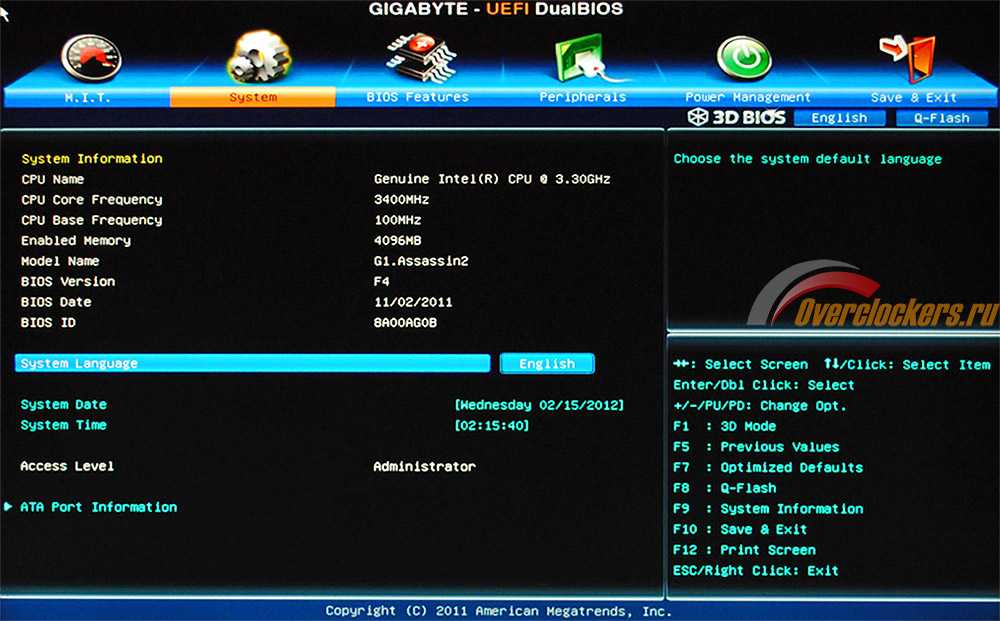The image size is (1000, 621).
Task: Click the F1 3D Mode help line
Action: [x=724, y=427]
